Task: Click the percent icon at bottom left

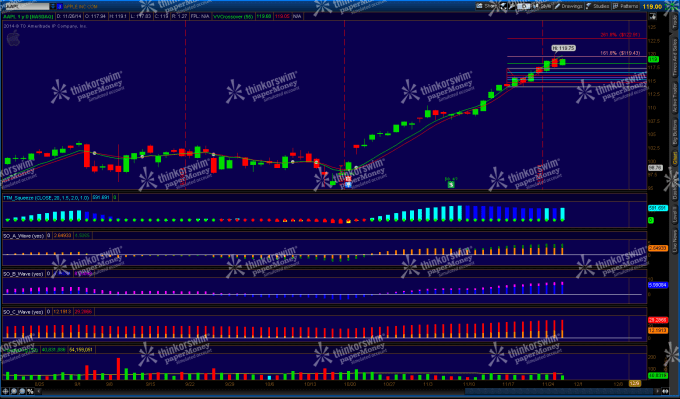Action: tap(30, 391)
